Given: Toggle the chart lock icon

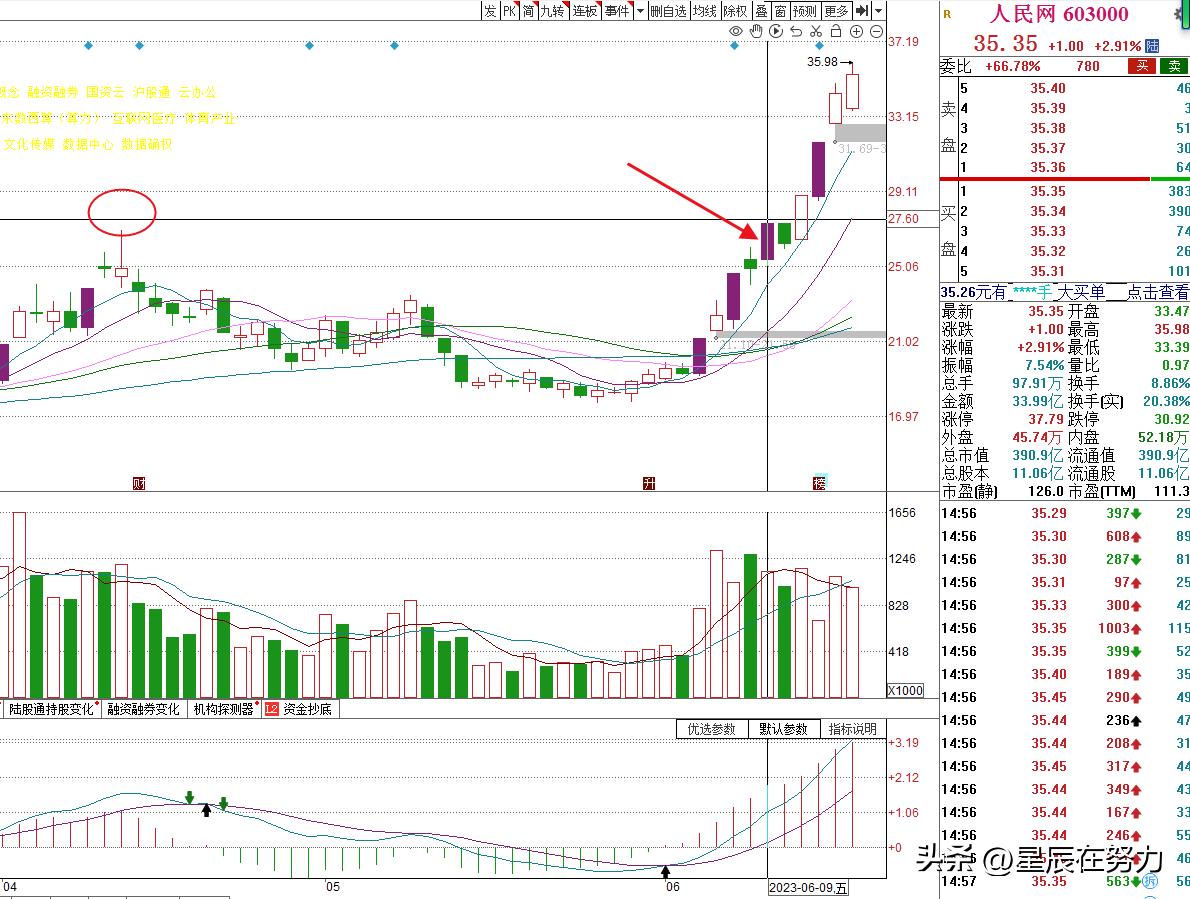Looking at the screenshot, I should (x=836, y=31).
